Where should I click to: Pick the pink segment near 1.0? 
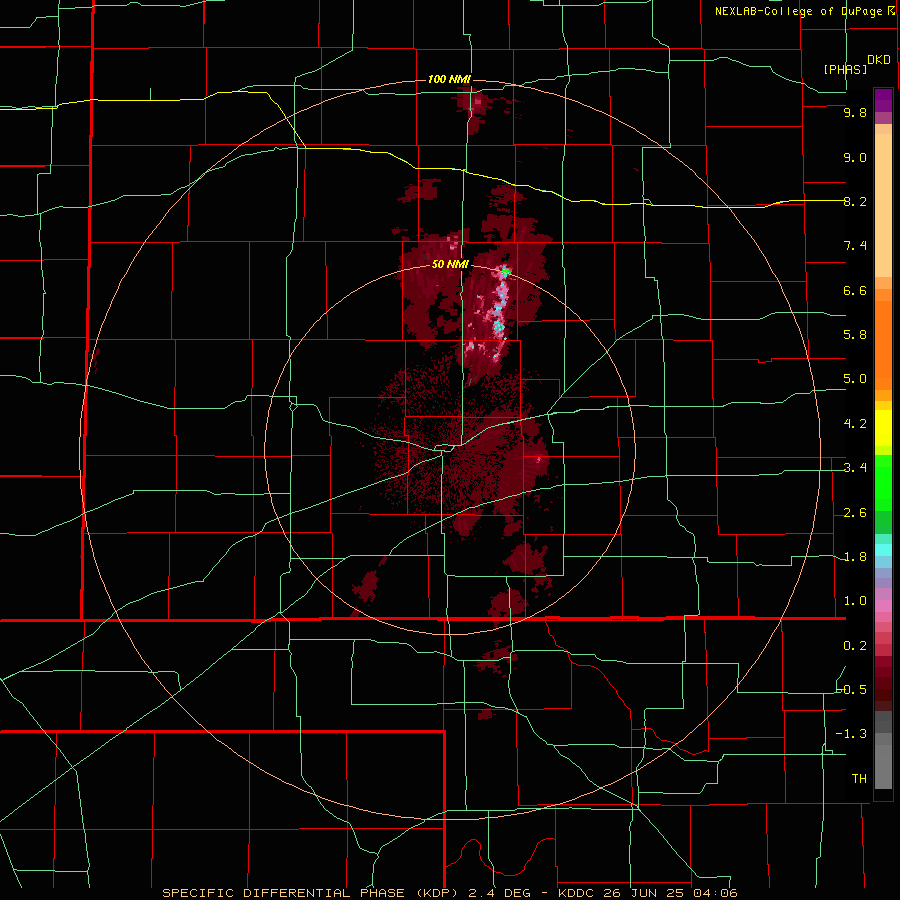pyautogui.click(x=883, y=606)
